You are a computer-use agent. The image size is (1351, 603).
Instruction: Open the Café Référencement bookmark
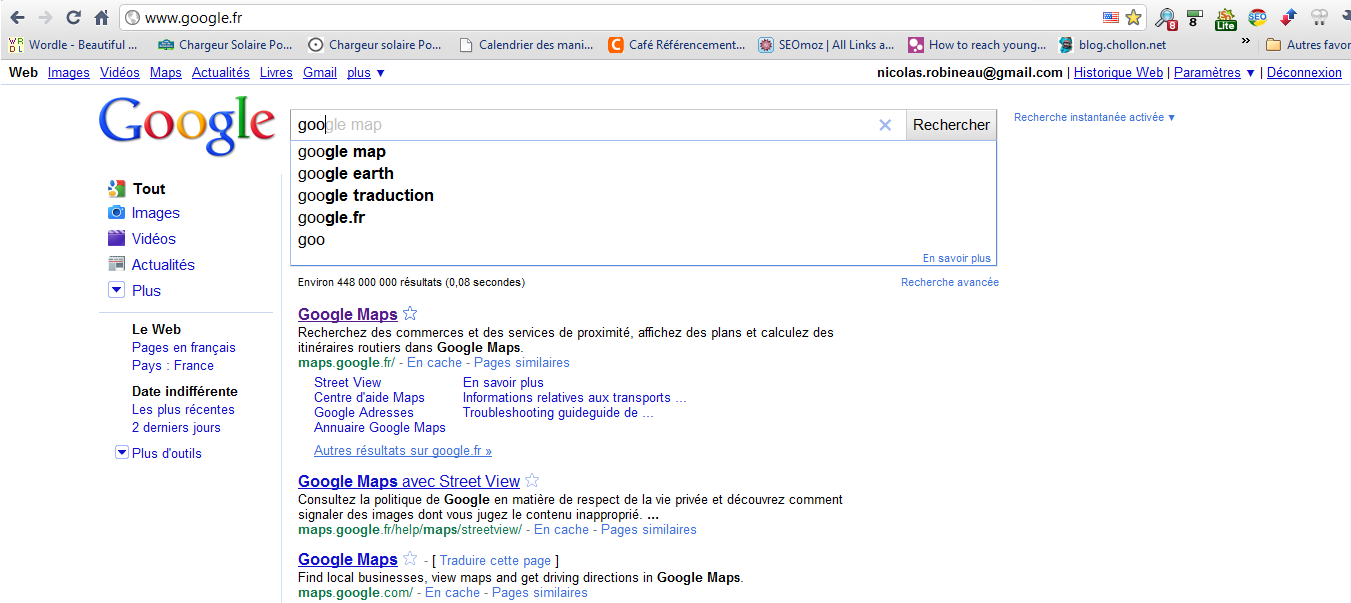(x=677, y=45)
